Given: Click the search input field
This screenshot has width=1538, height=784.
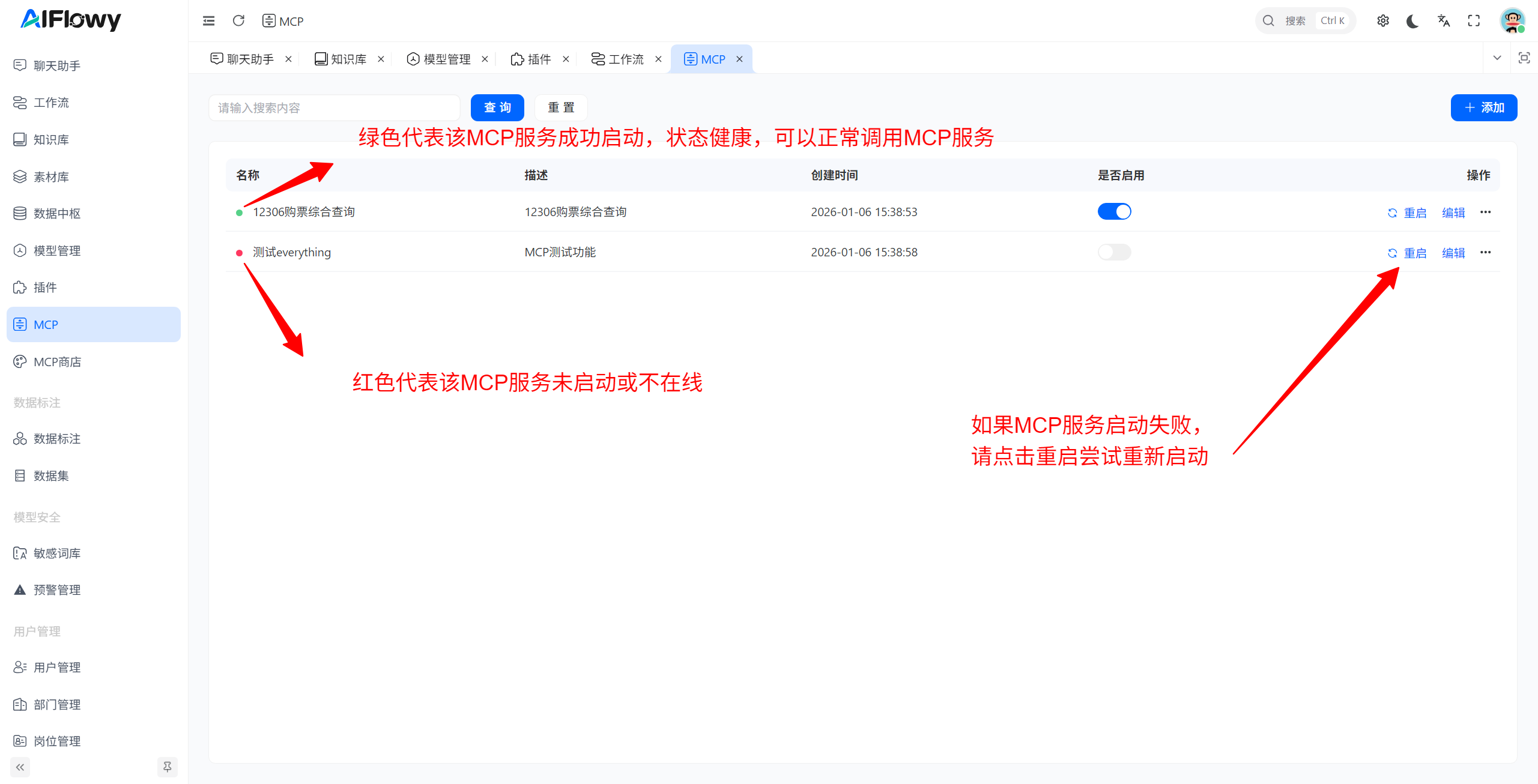Looking at the screenshot, I should tap(335, 107).
